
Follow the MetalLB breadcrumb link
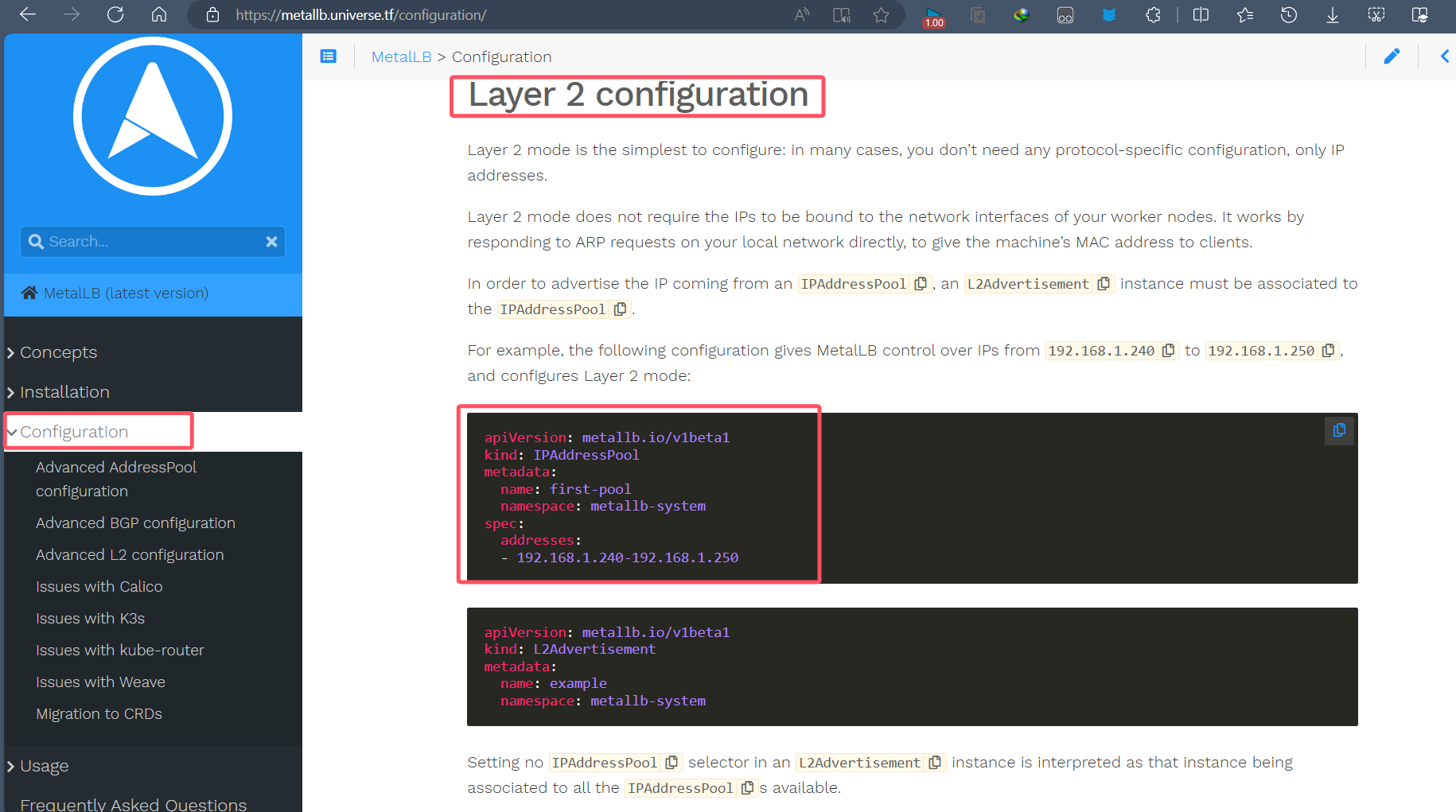click(401, 56)
